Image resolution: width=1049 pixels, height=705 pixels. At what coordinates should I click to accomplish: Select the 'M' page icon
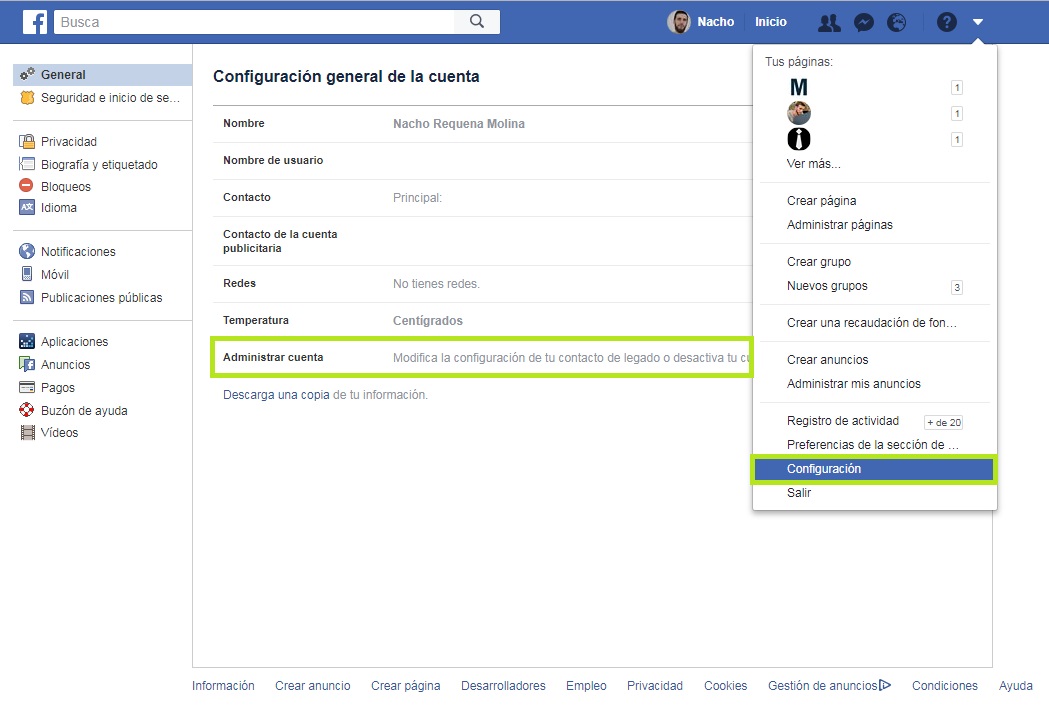coord(798,88)
